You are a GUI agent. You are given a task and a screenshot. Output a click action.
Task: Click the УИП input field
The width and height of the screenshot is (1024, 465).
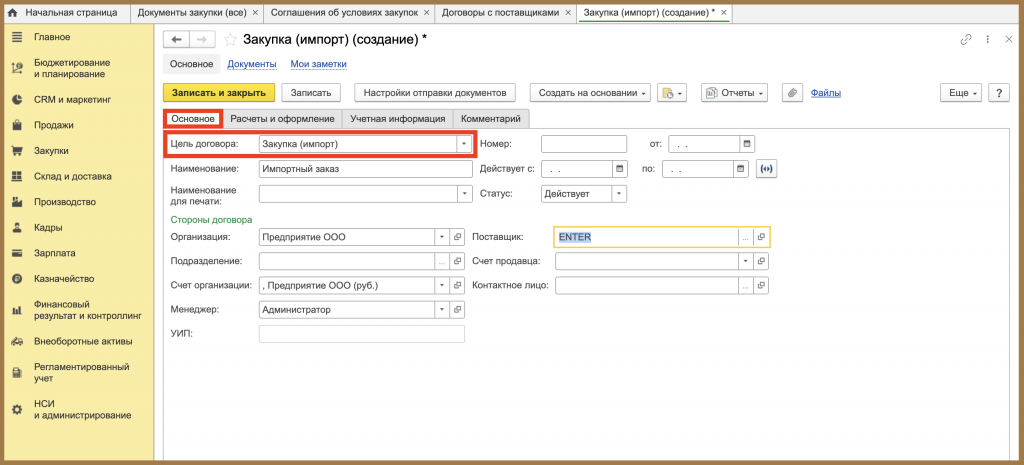click(362, 334)
